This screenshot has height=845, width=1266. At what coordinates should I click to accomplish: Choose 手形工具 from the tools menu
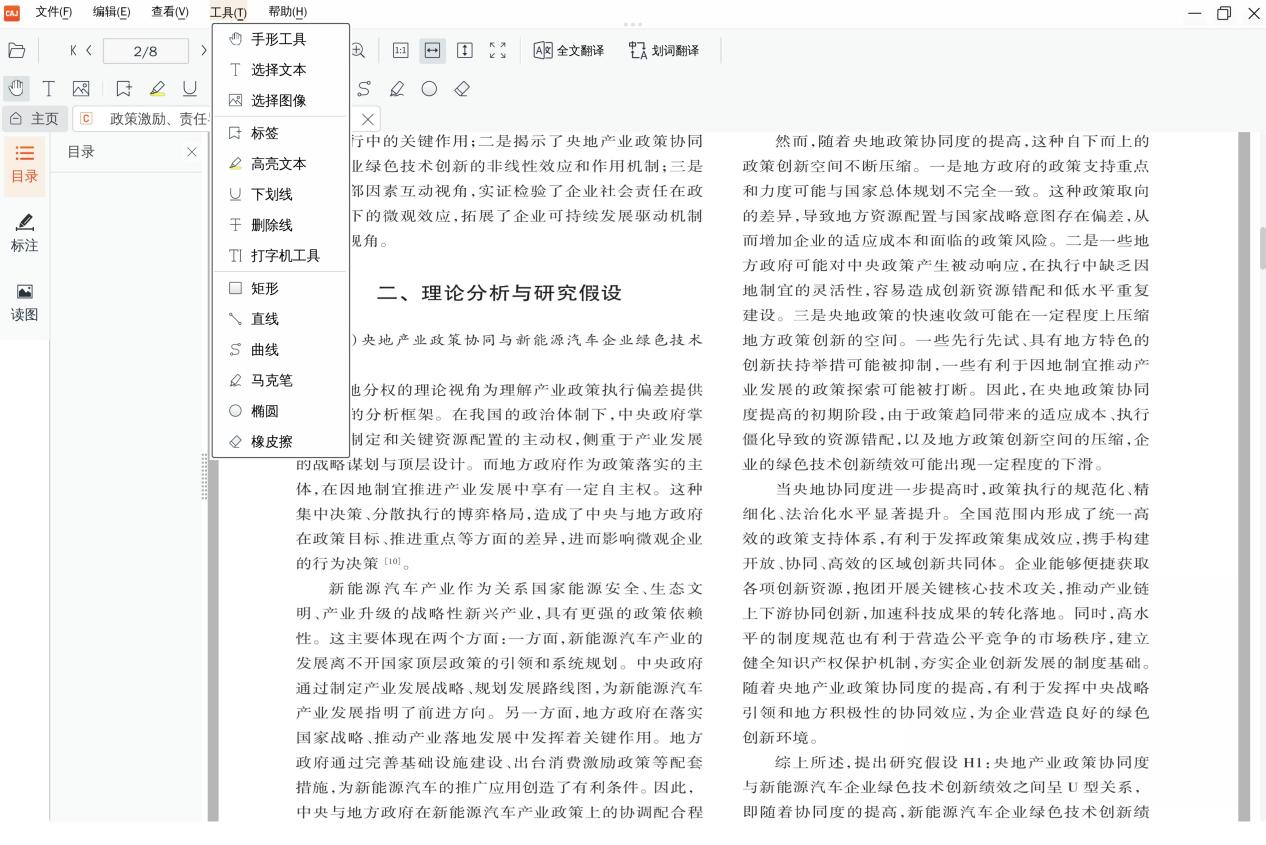pos(281,39)
